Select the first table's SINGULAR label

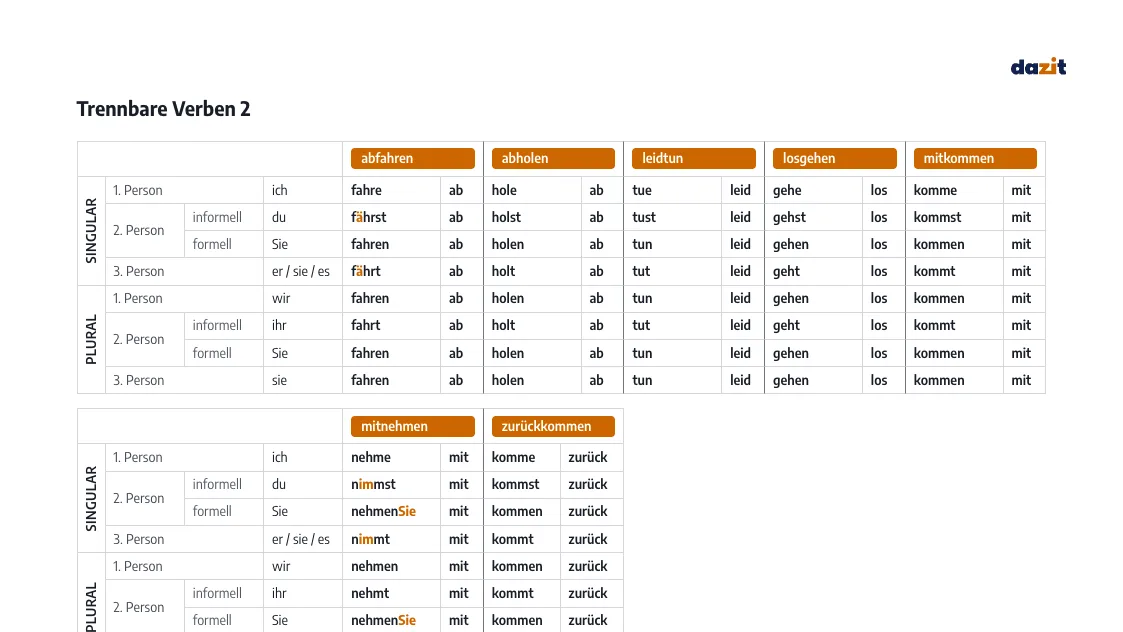tap(91, 231)
